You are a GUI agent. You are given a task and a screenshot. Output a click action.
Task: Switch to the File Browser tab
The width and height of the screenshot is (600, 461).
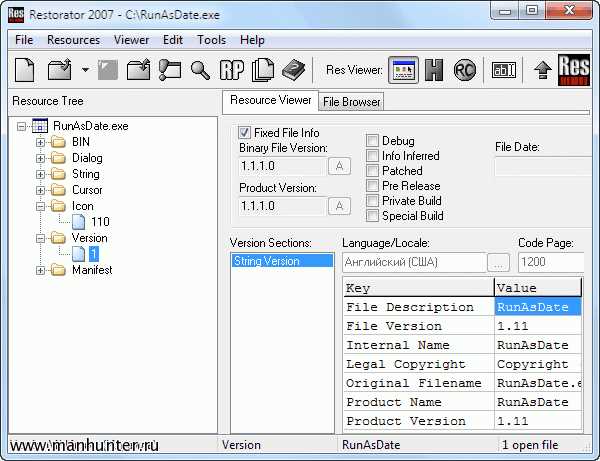click(351, 102)
